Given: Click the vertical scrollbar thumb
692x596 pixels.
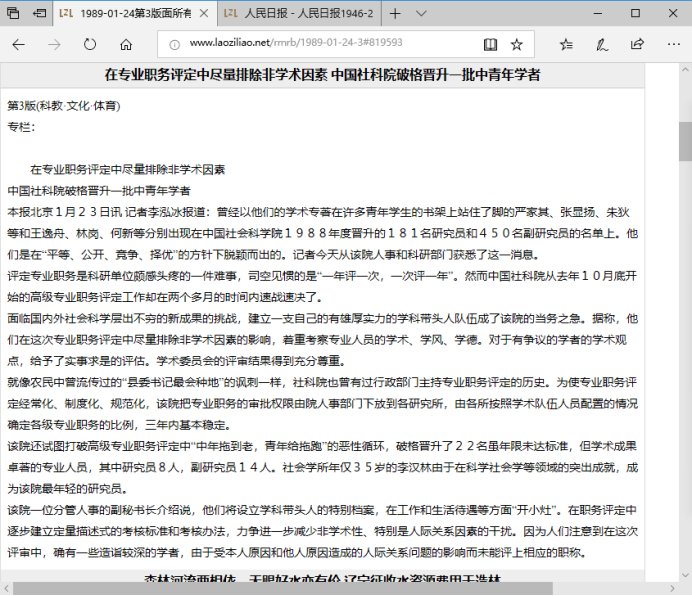Looking at the screenshot, I should click(x=685, y=141).
